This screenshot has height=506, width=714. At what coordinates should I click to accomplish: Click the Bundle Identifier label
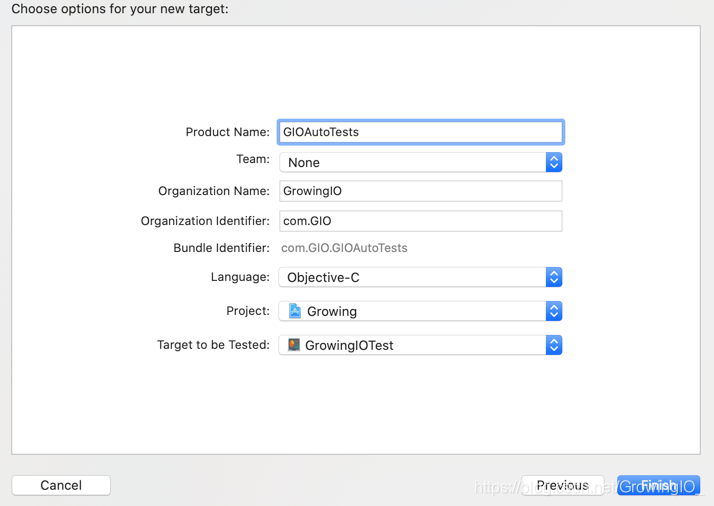[221, 248]
